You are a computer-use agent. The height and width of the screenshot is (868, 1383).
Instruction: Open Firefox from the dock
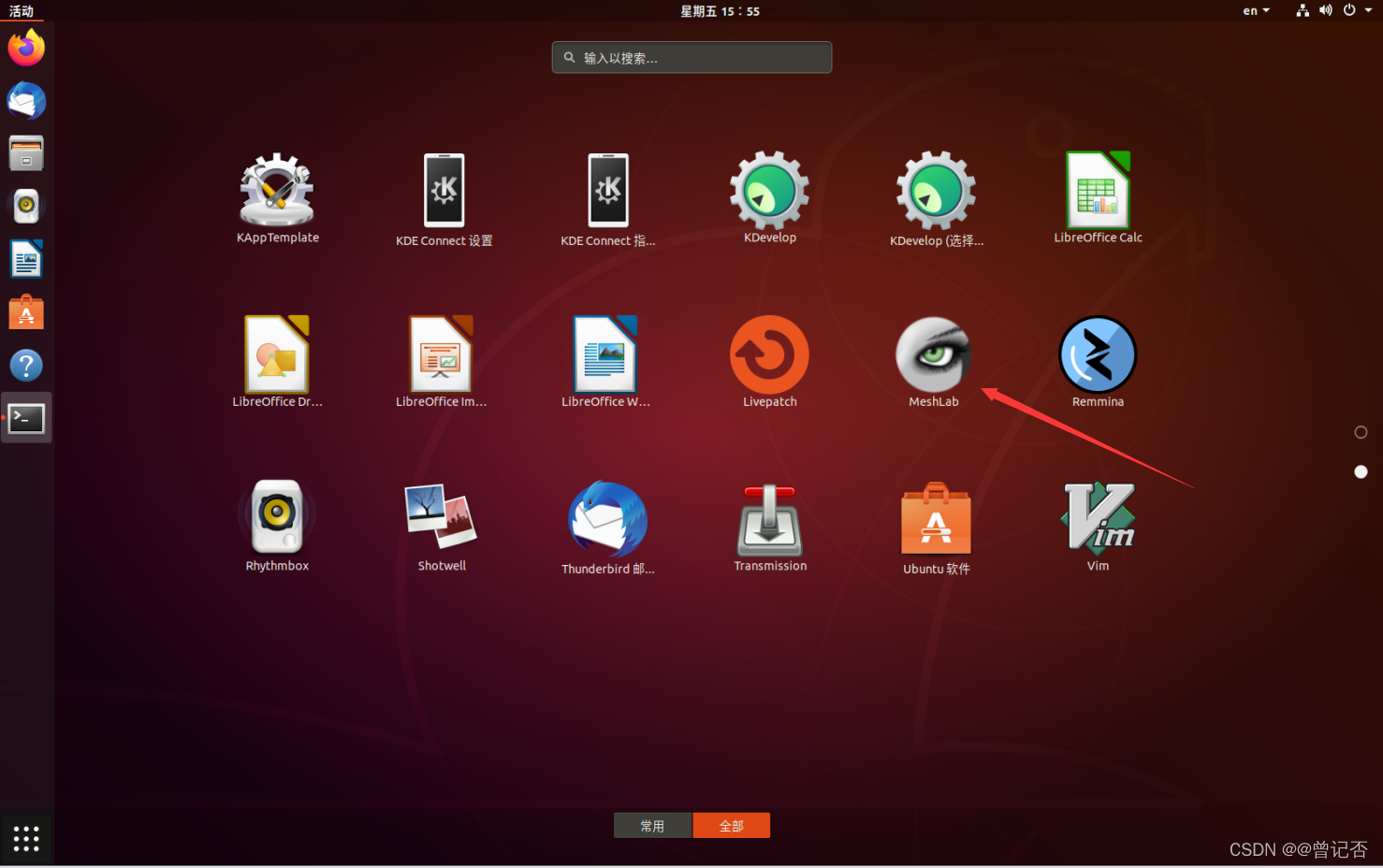coord(26,48)
